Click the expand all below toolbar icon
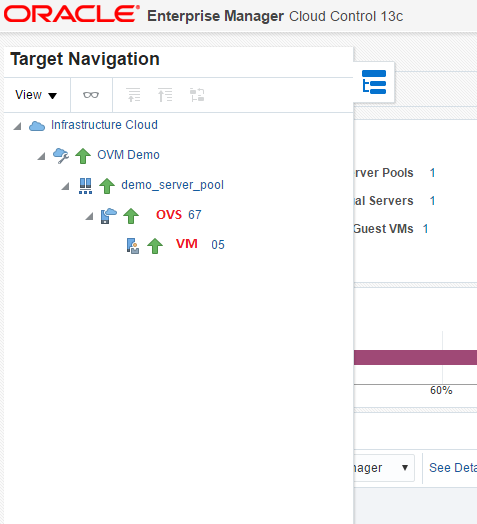The image size is (477, 524). (x=133, y=95)
